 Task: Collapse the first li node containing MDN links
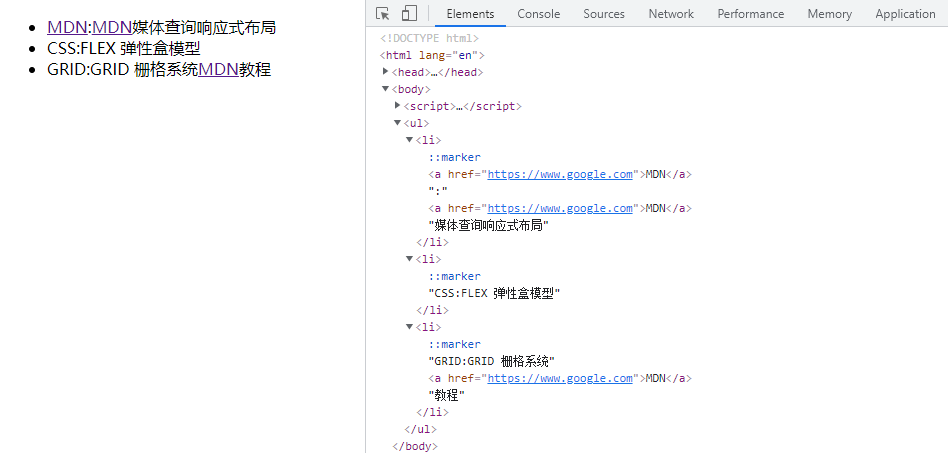tap(409, 140)
